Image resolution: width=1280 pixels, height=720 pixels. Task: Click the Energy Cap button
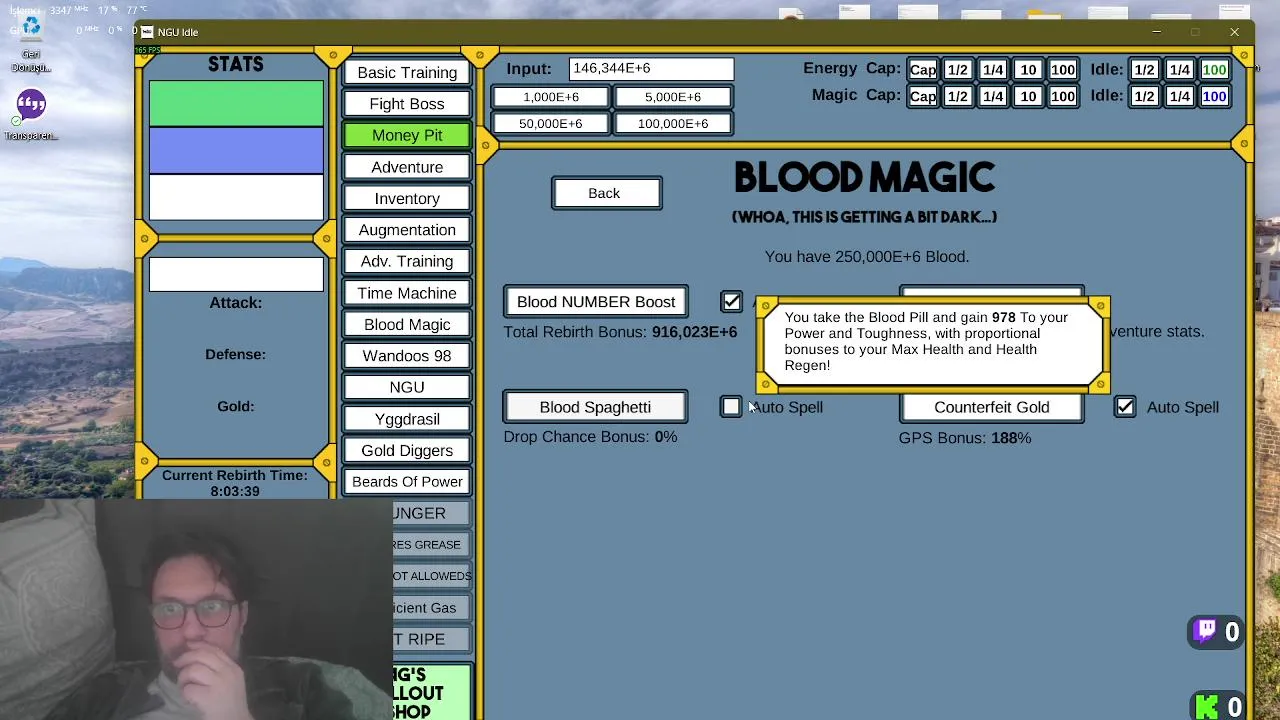point(923,70)
